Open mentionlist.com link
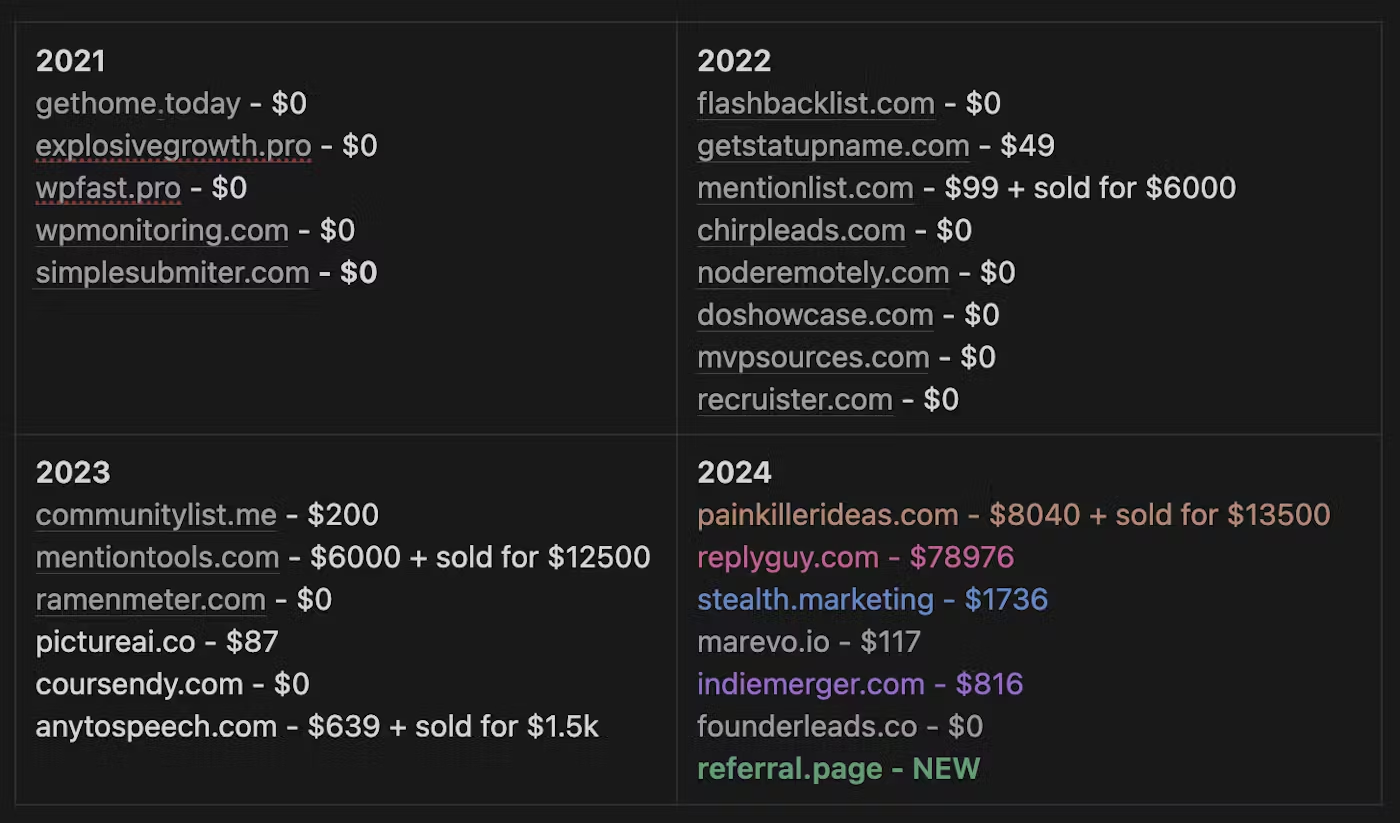 tap(805, 188)
